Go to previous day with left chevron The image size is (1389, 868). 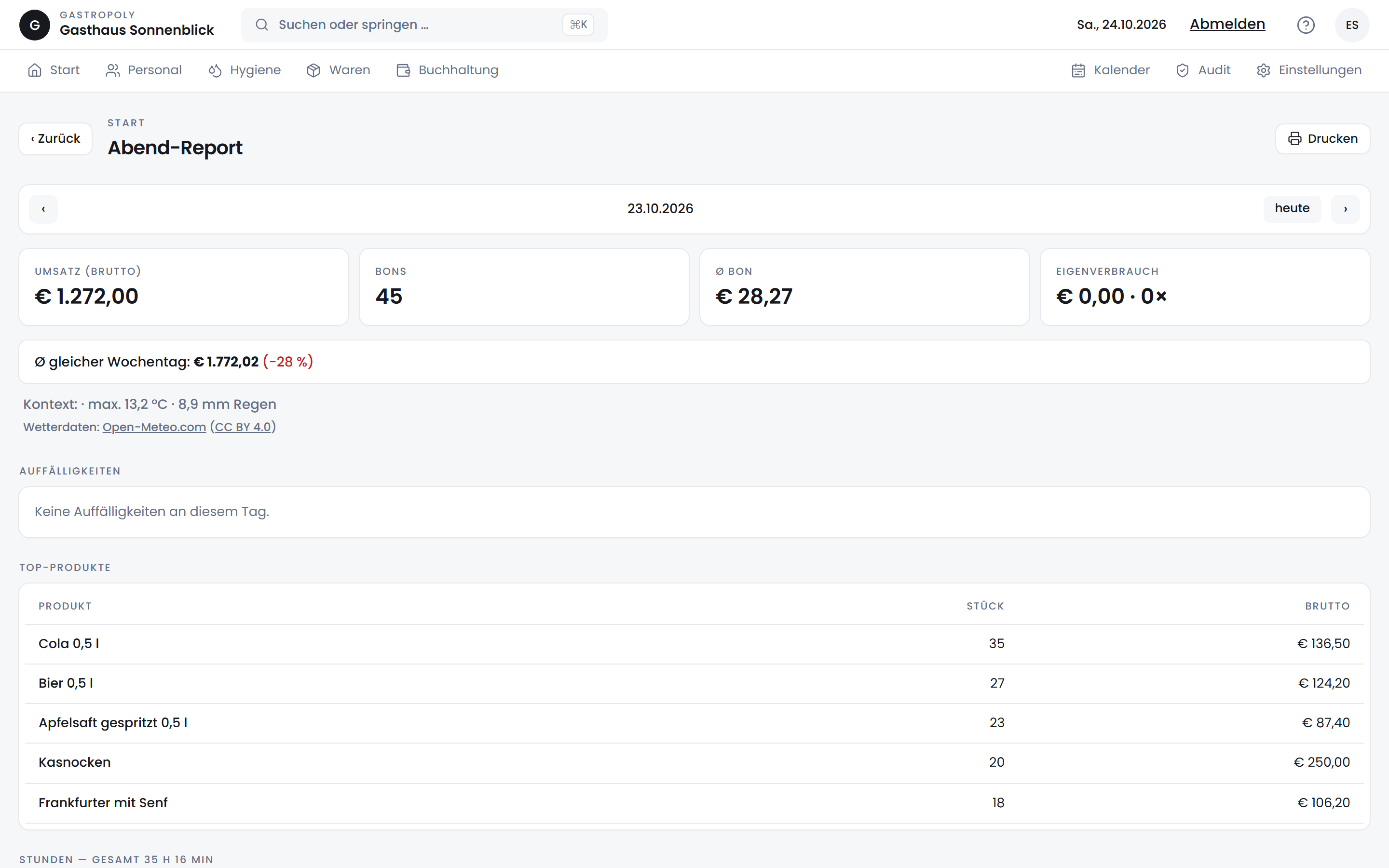coord(43,209)
